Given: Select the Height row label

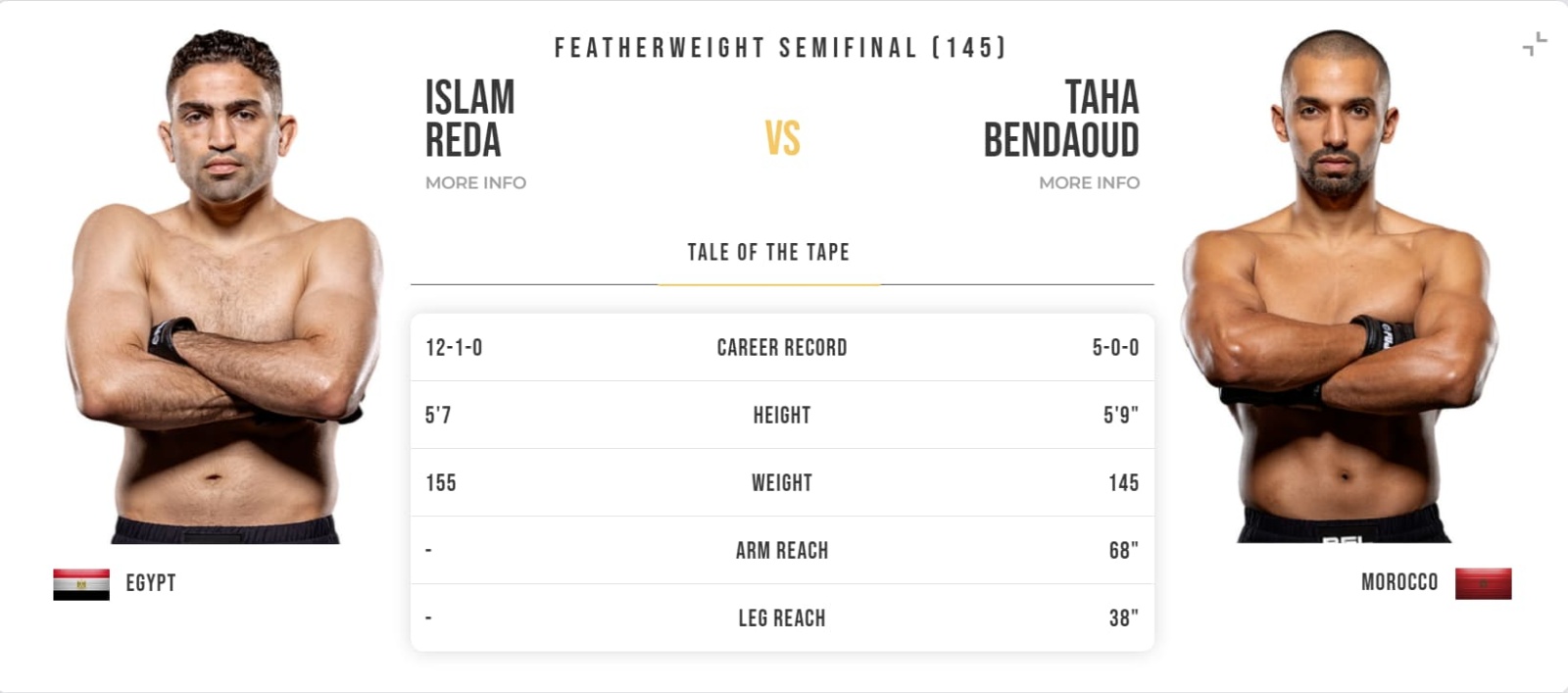Looking at the screenshot, I should tap(782, 416).
